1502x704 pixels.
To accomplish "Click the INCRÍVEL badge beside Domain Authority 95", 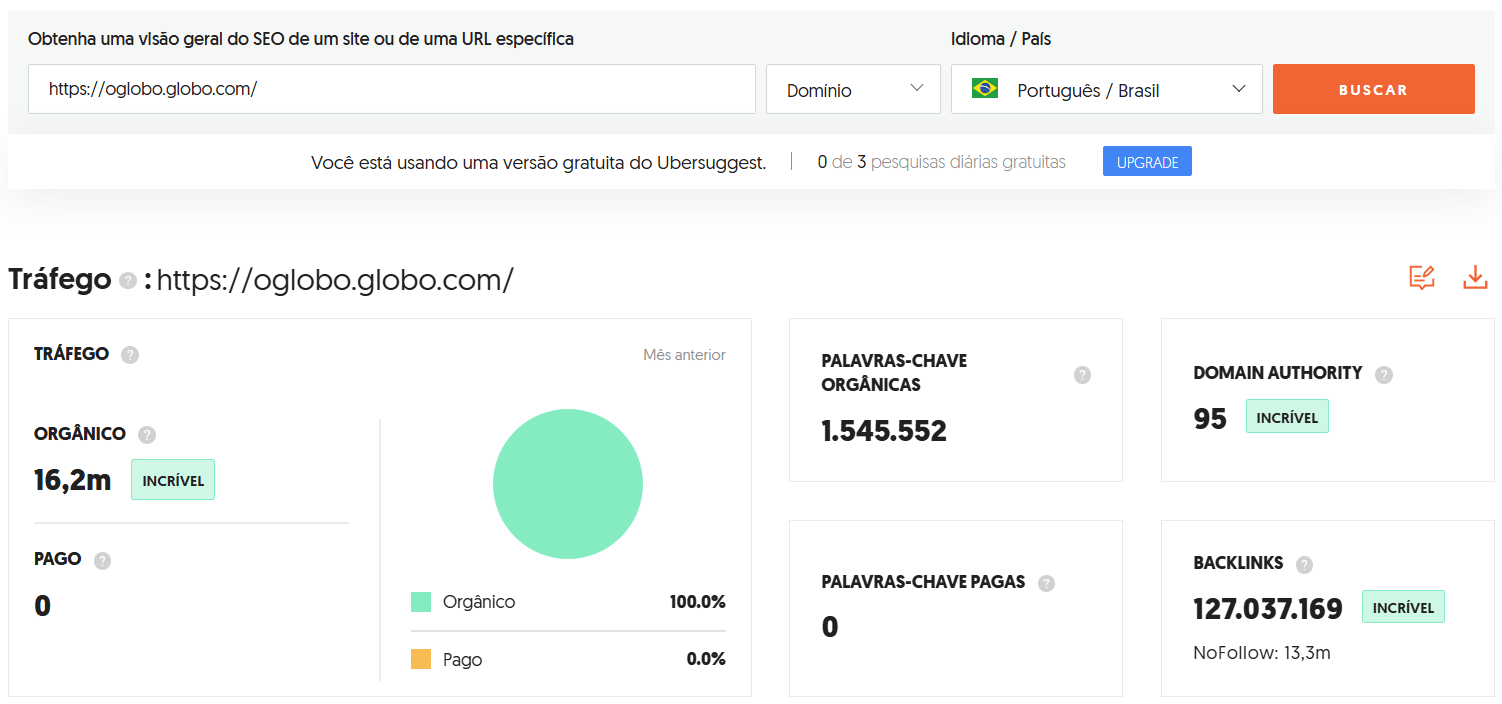I will pyautogui.click(x=1287, y=417).
